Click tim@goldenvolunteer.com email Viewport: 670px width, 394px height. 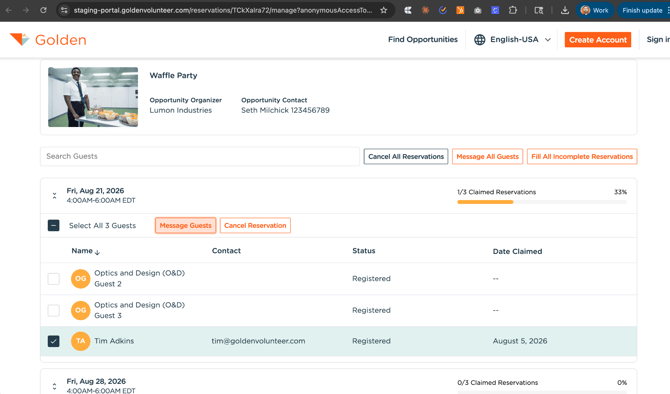tap(258, 341)
